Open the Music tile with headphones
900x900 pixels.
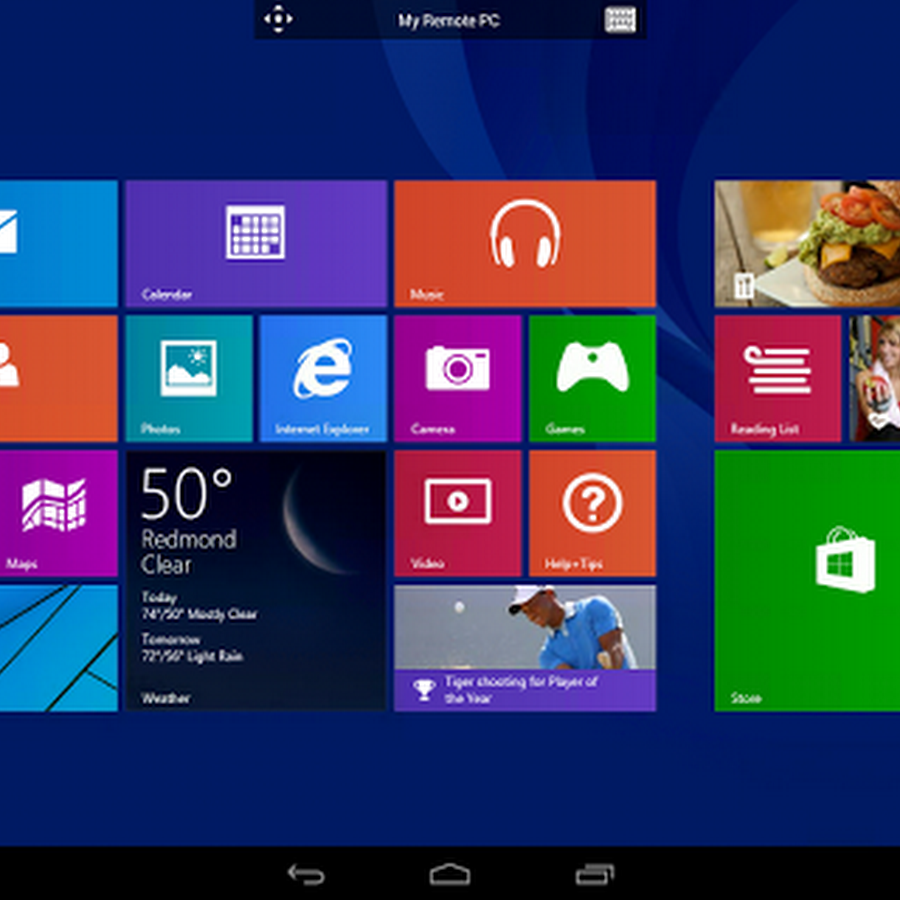[x=525, y=243]
